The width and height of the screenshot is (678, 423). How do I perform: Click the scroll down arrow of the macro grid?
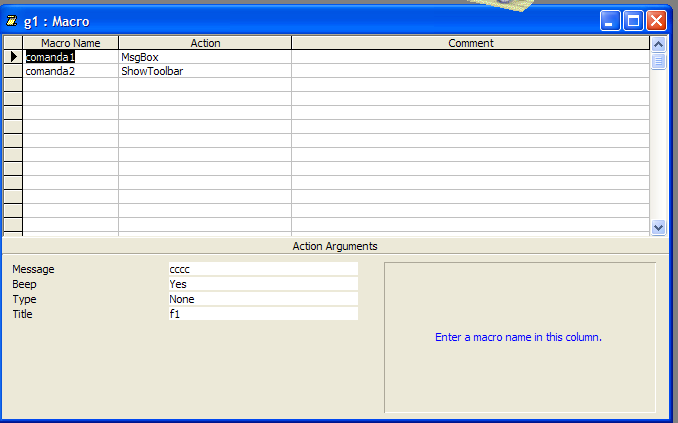coord(658,227)
